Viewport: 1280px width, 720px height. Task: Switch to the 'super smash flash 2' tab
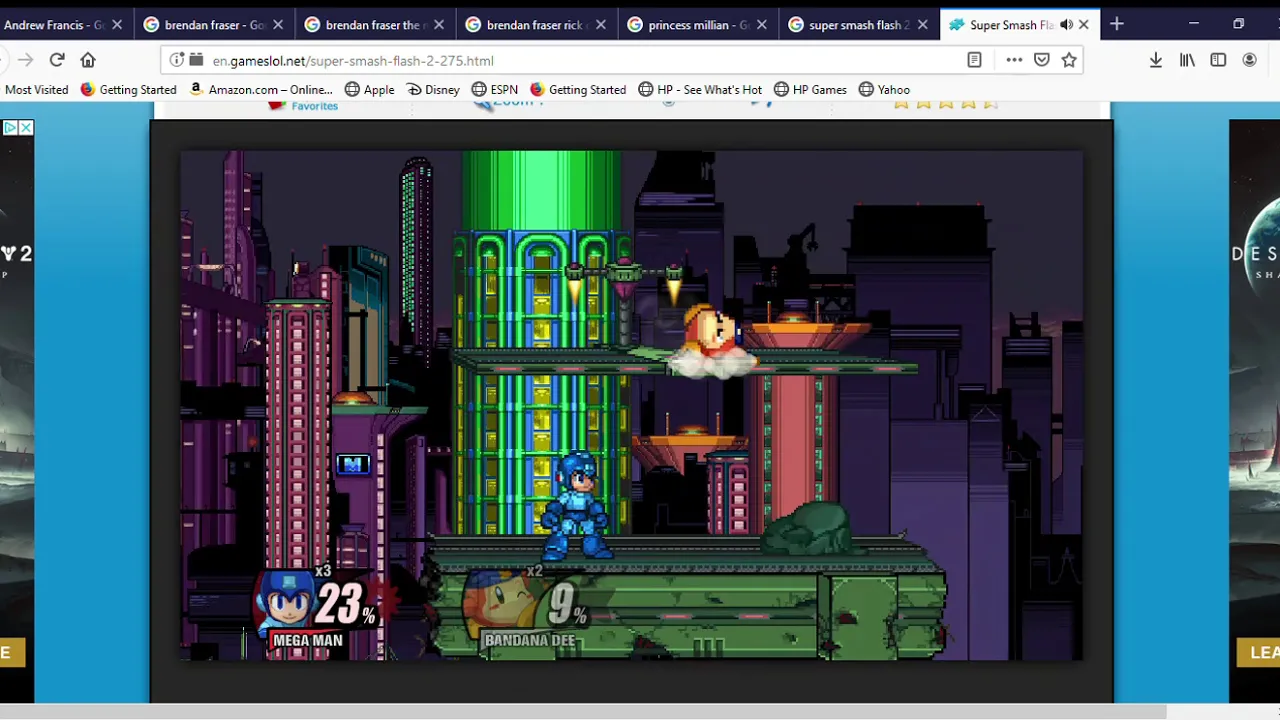pos(858,25)
